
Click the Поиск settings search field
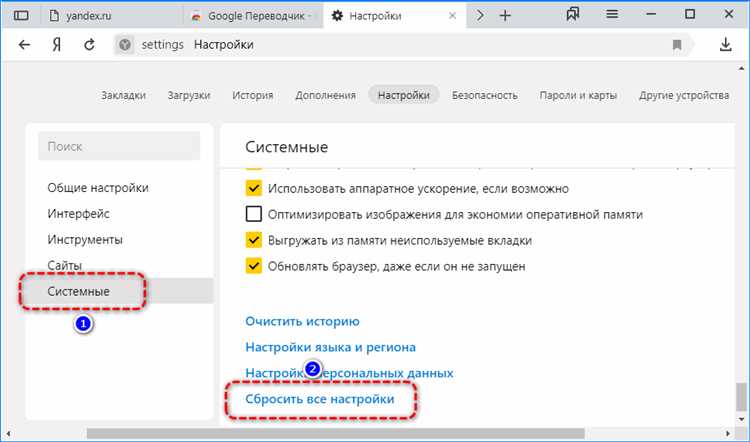[x=119, y=146]
